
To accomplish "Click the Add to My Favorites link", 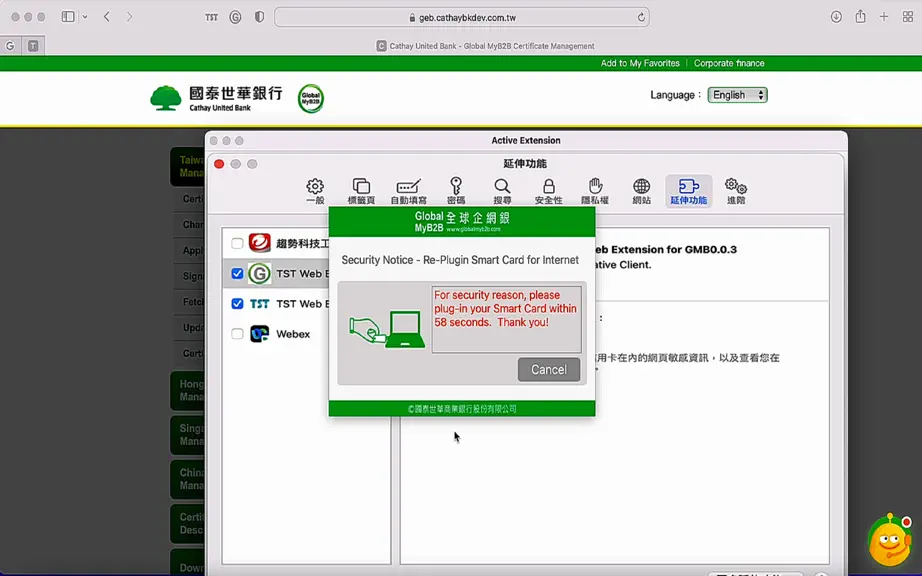I will point(640,63).
